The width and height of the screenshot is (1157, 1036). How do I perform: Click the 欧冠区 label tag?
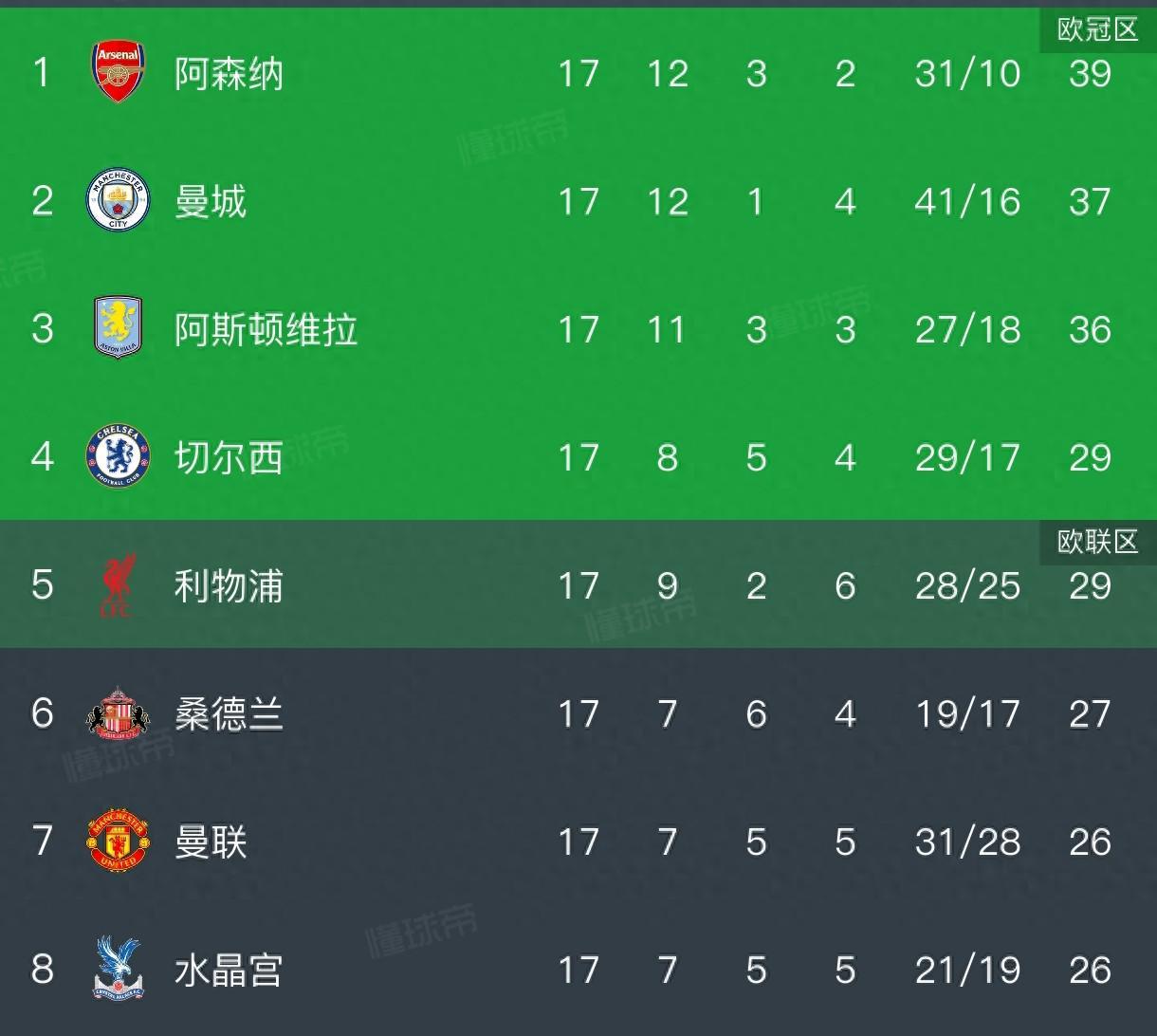(1097, 28)
